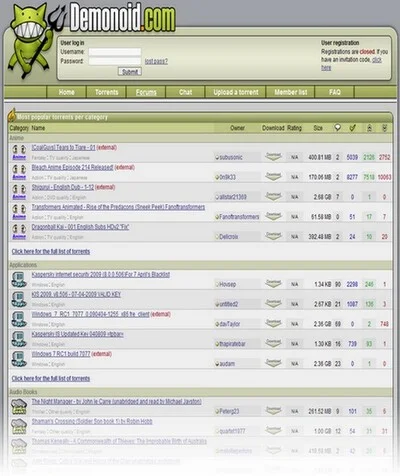Open Shigurui - English Dub - 1-12 link
The width and height of the screenshot is (400, 476).
63,187
